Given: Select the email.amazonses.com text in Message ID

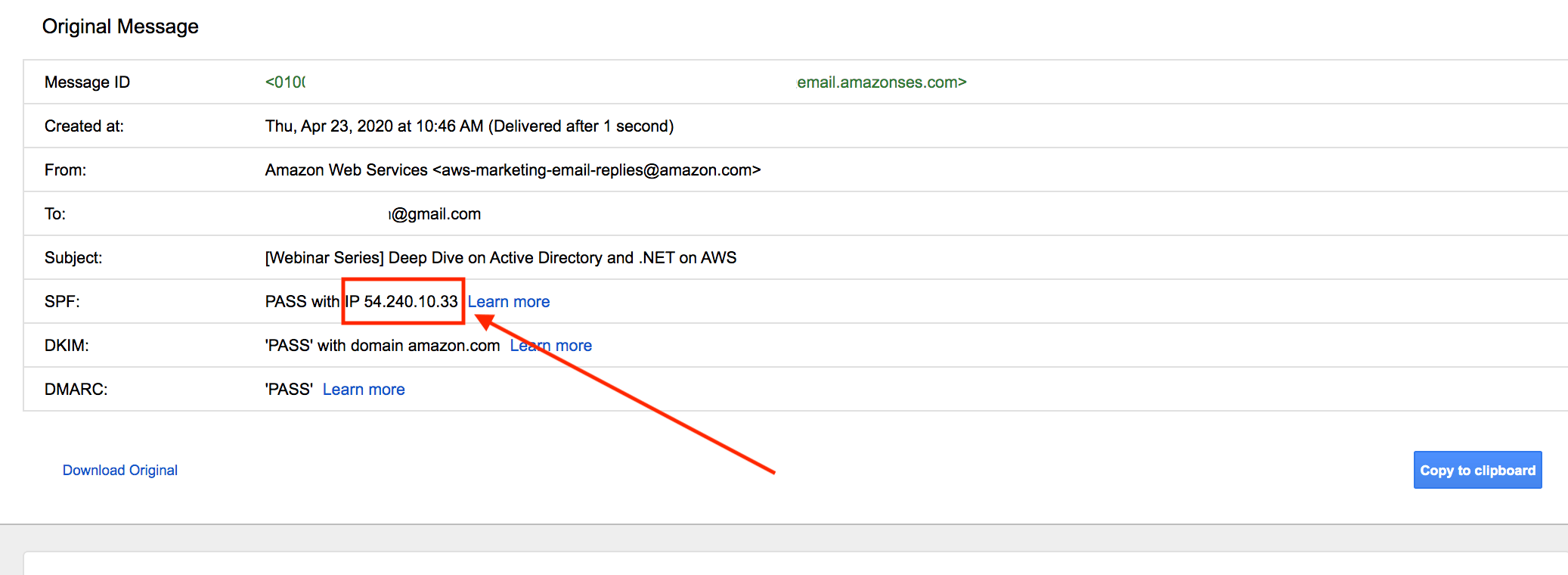Looking at the screenshot, I should [882, 82].
